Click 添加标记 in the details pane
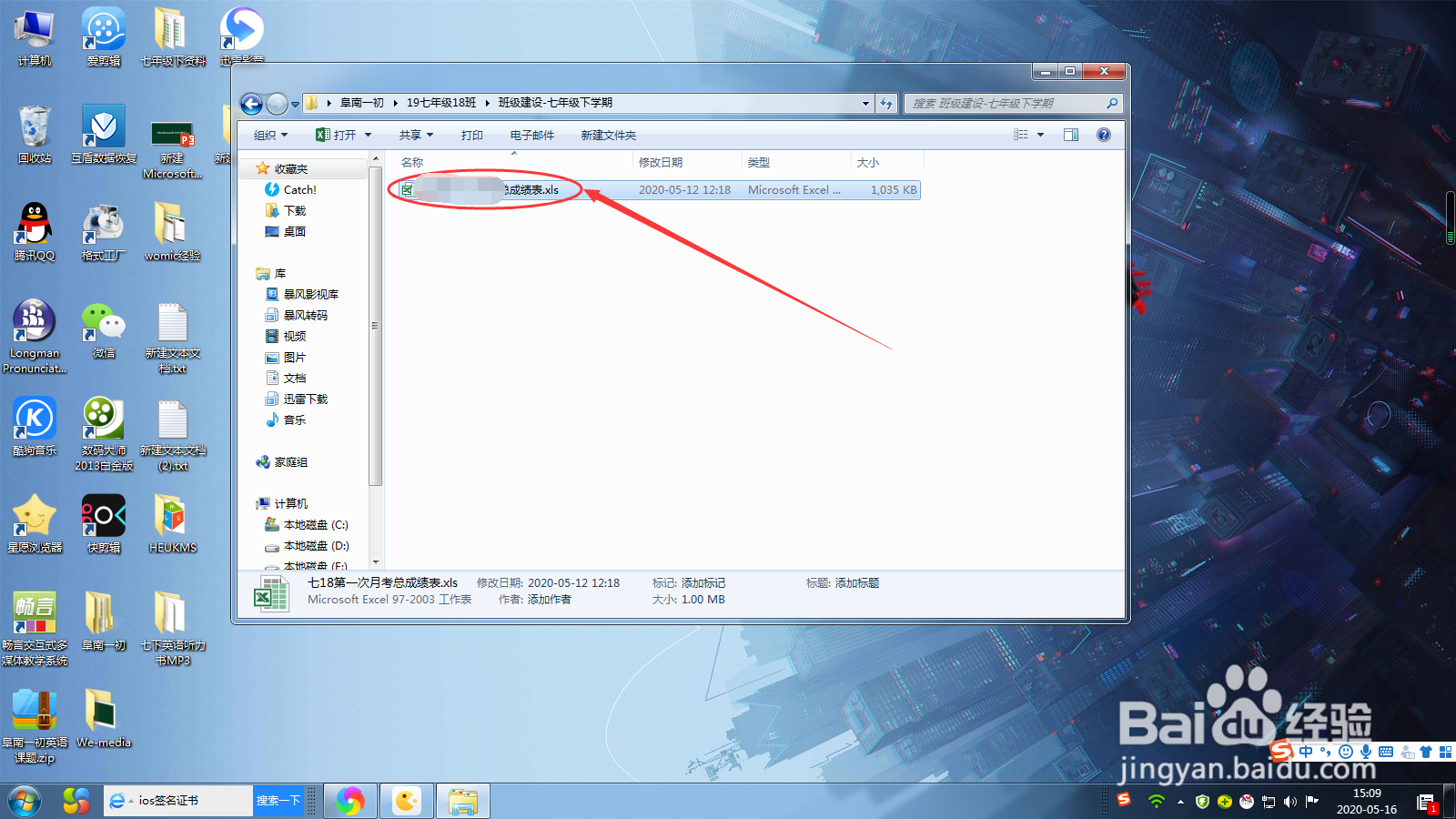The width and height of the screenshot is (1456, 819). tap(703, 583)
